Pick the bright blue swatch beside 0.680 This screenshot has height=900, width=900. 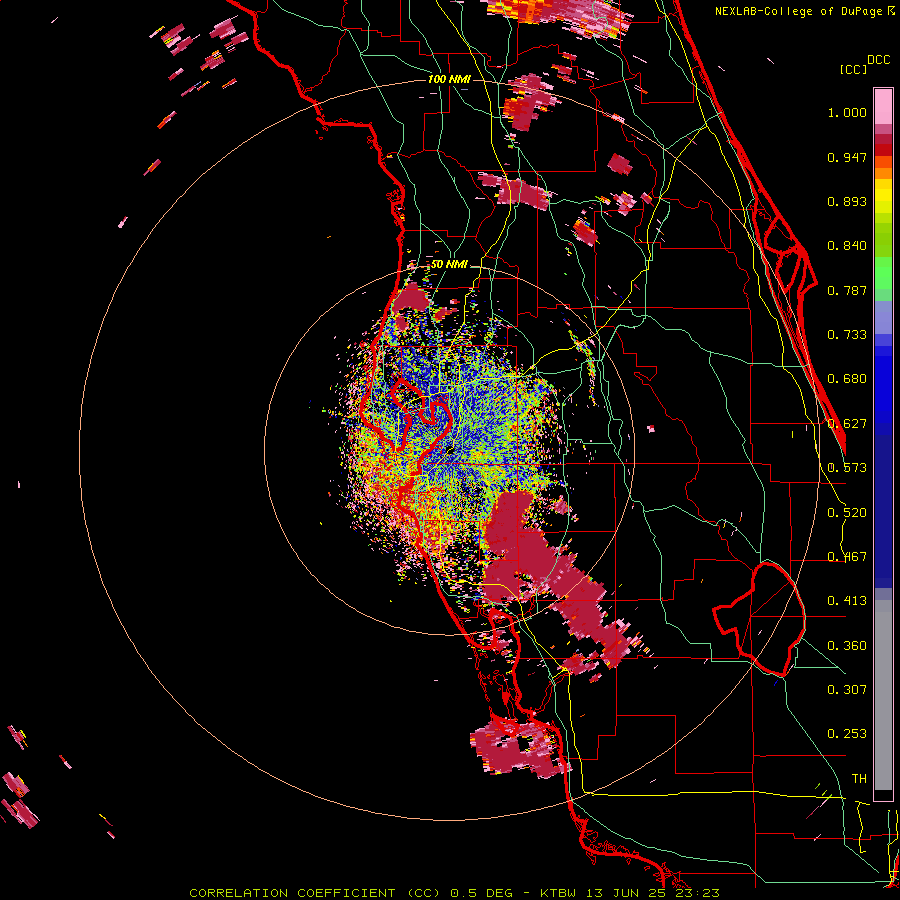tap(883, 385)
